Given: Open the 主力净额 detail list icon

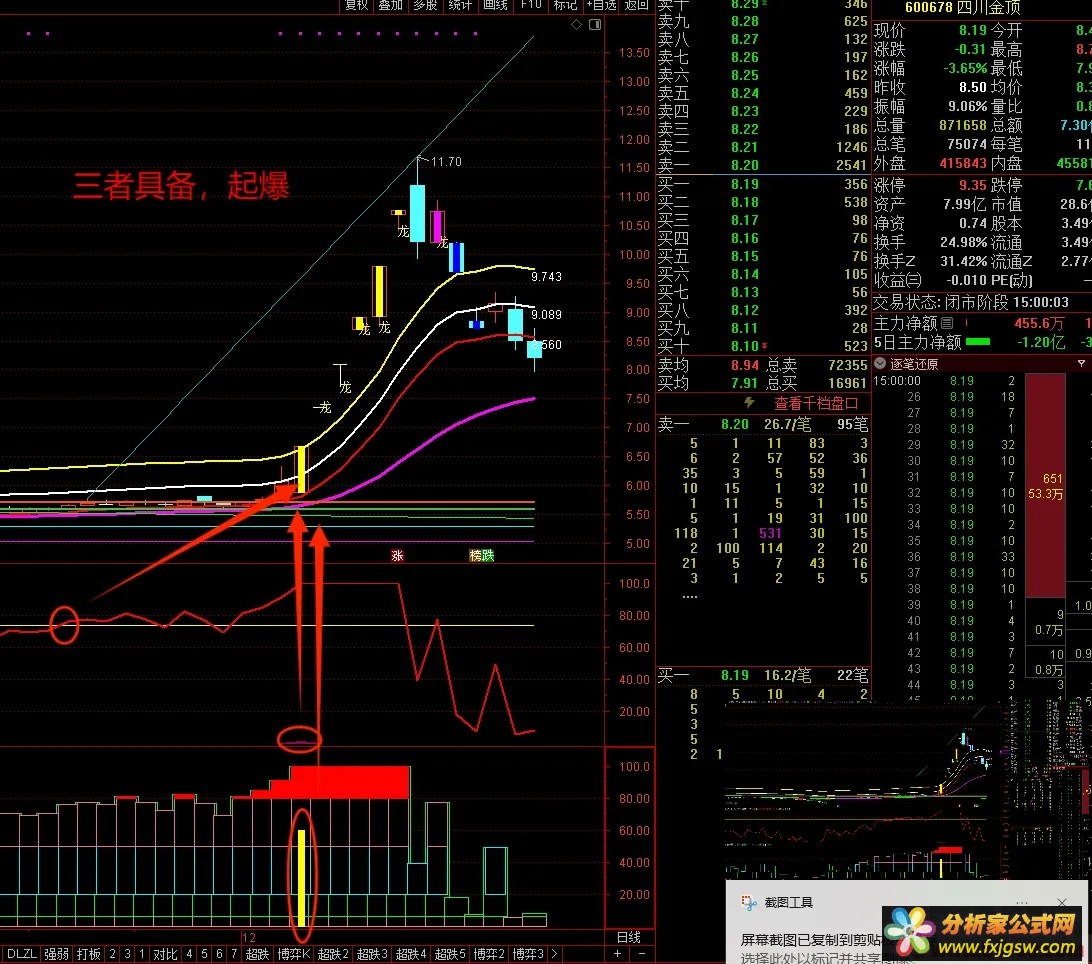Looking at the screenshot, I should [x=947, y=323].
